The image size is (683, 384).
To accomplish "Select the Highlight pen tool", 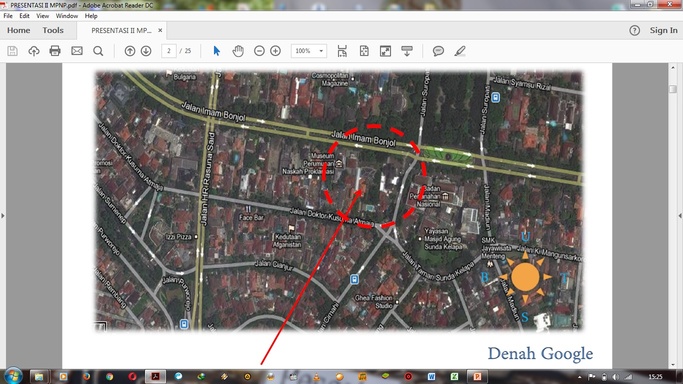I will click(x=460, y=51).
